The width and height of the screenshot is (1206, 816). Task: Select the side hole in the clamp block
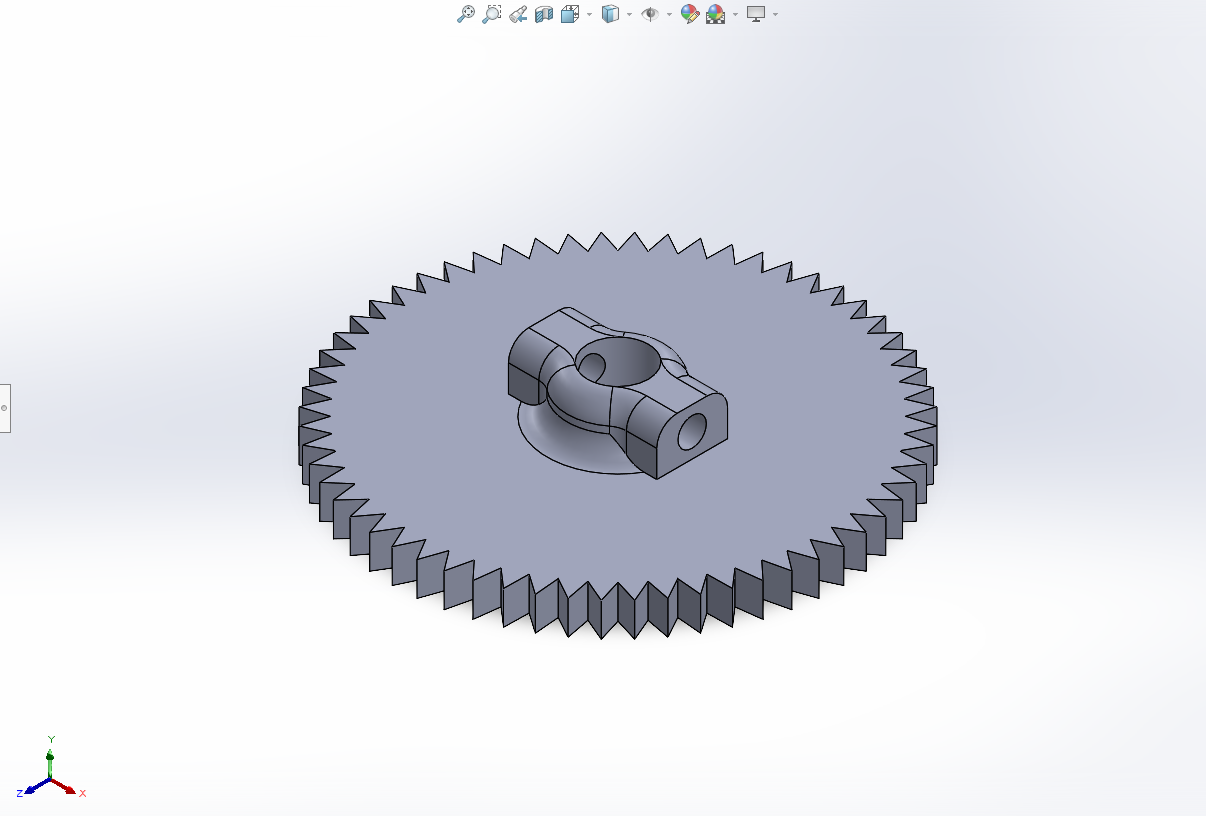692,431
